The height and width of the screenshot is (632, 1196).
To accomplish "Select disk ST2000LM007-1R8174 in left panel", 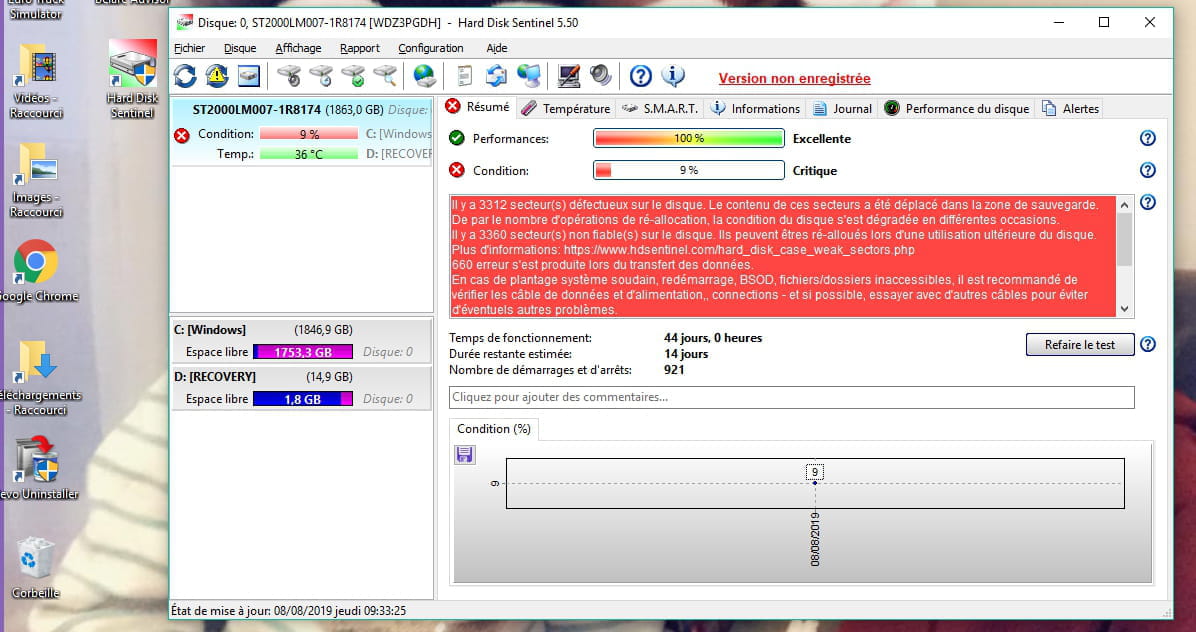I will (302, 131).
